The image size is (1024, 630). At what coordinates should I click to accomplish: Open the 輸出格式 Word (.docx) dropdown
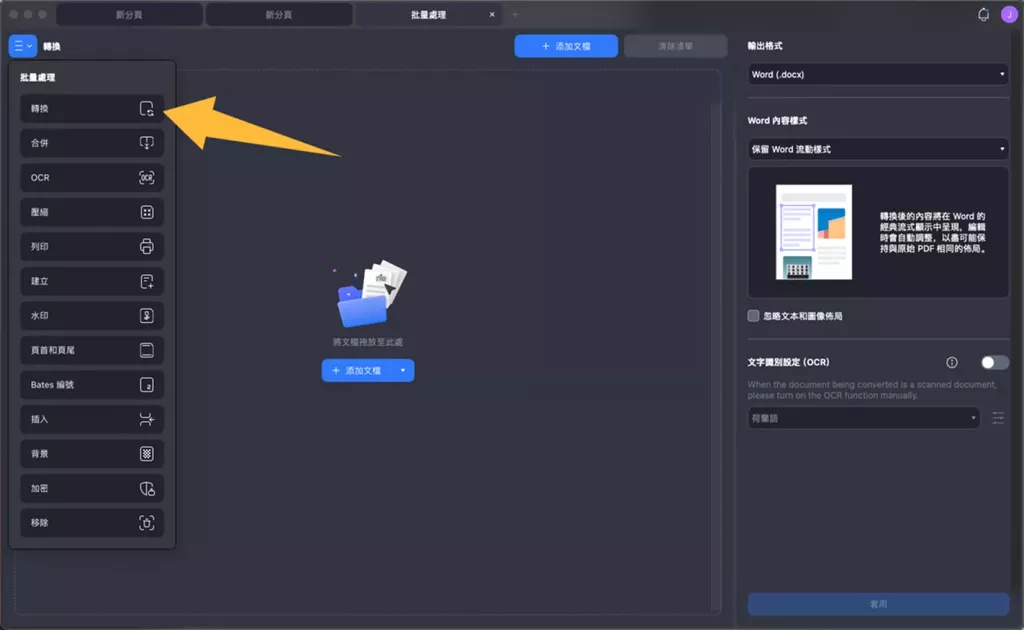pos(877,74)
